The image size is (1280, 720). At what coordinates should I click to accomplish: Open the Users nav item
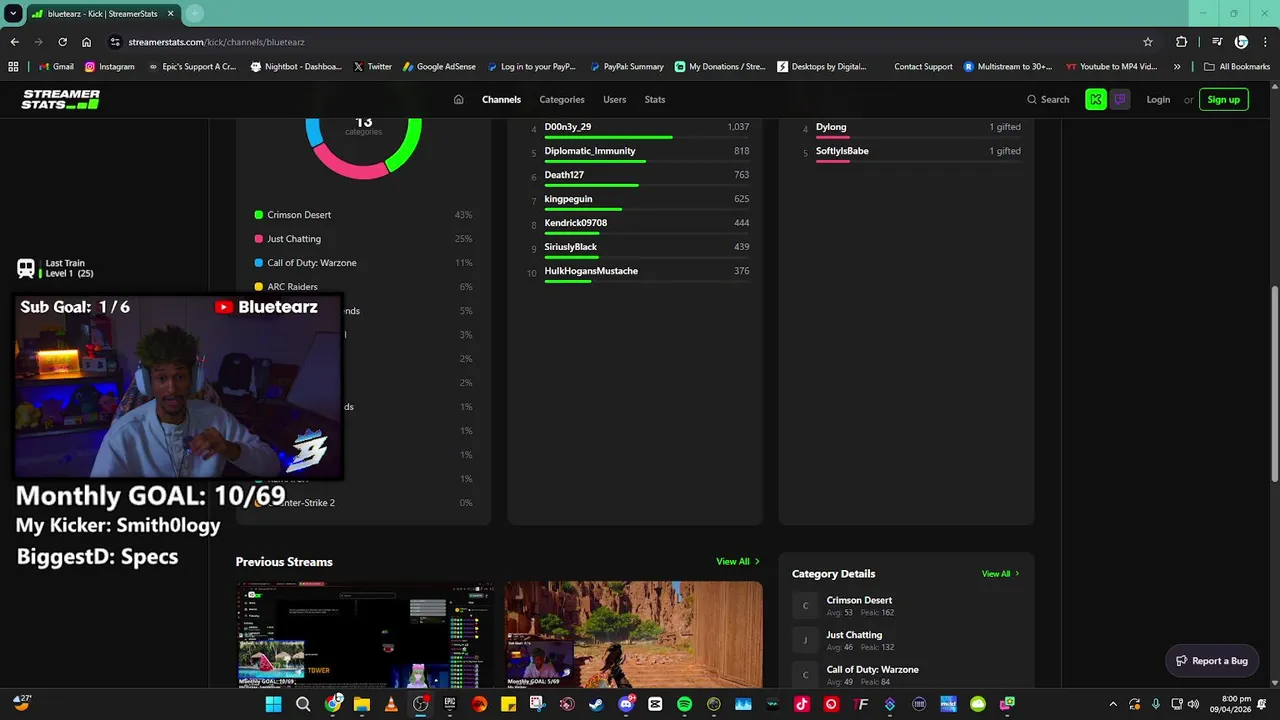(615, 100)
